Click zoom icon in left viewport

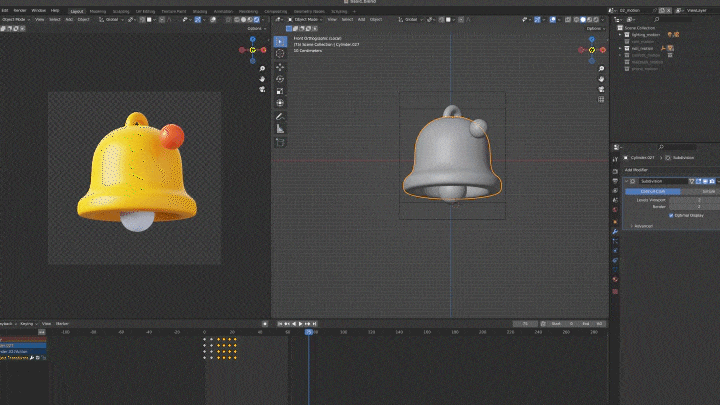click(262, 69)
